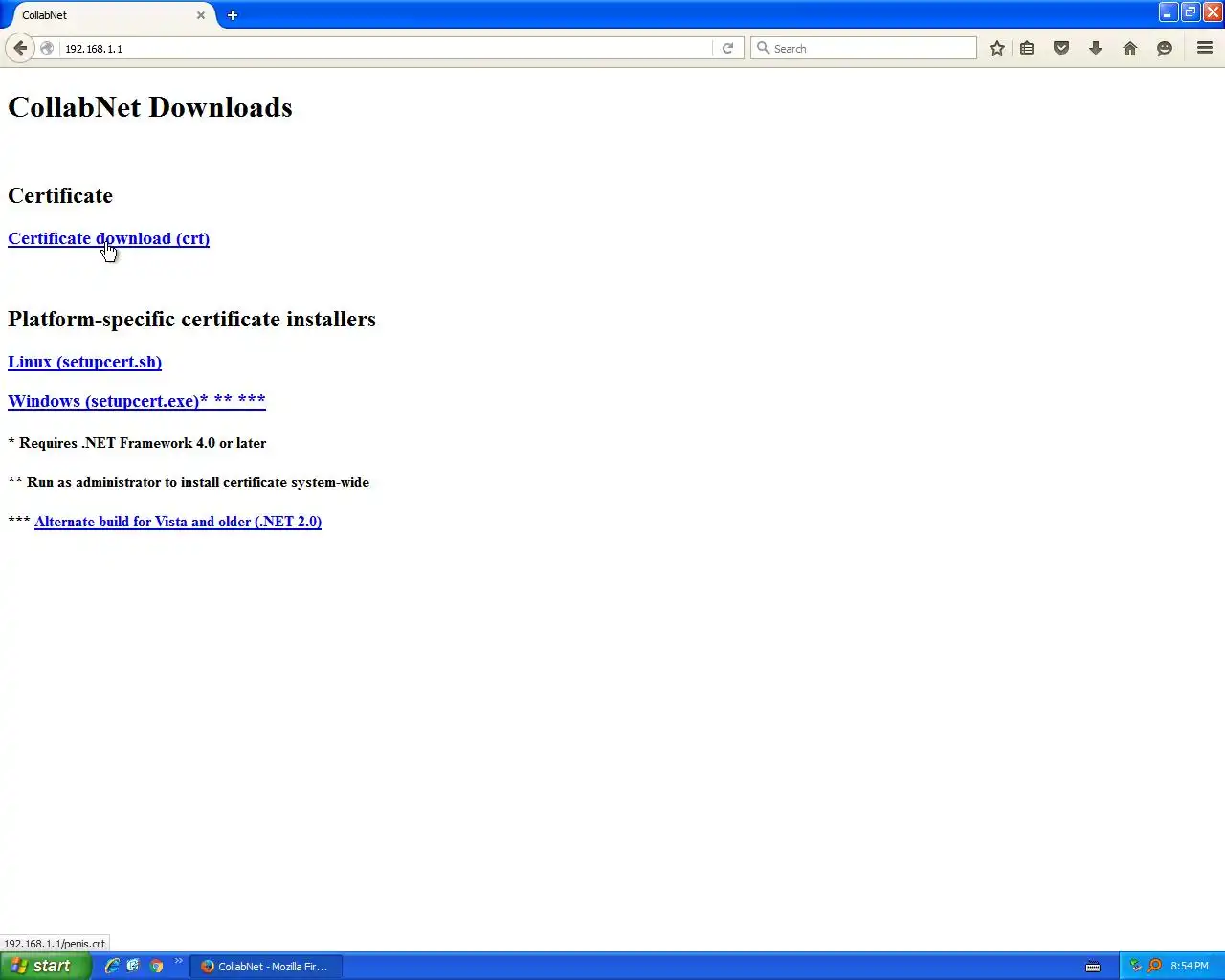Launch Internet Explorer from Quick Launch
The height and width of the screenshot is (980, 1225).
pos(112,966)
